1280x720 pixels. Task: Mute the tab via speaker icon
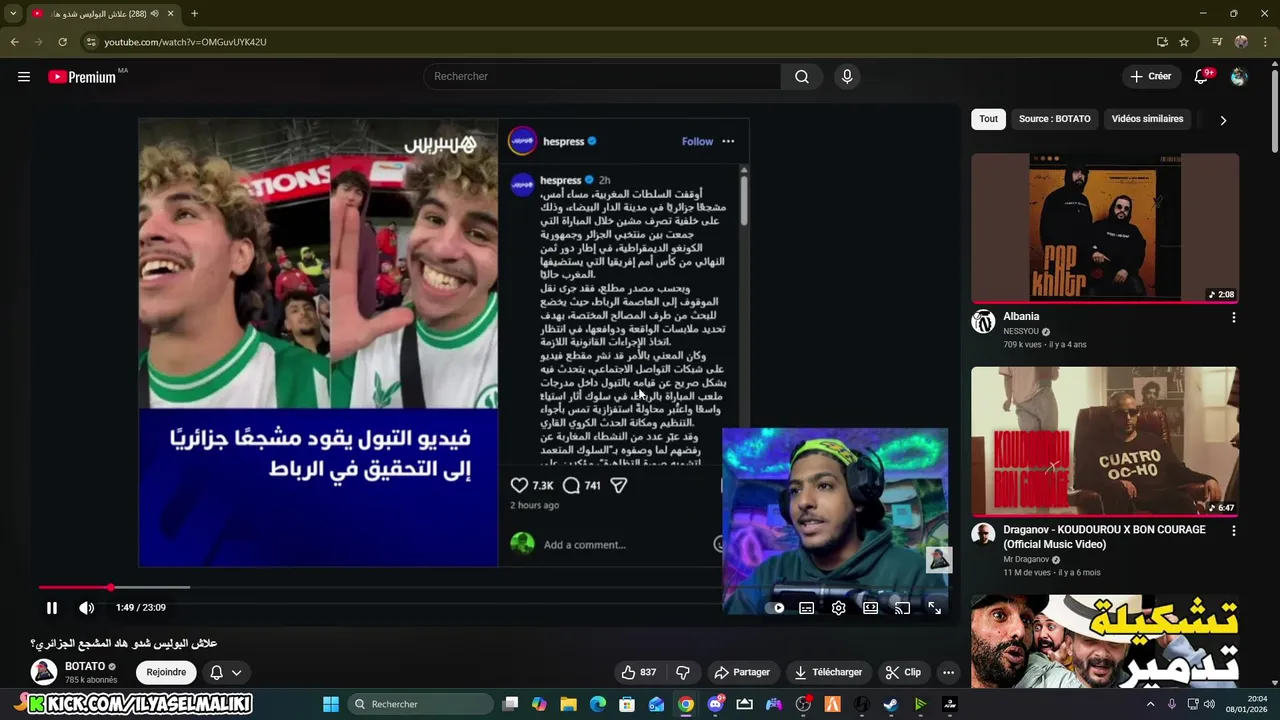click(154, 14)
